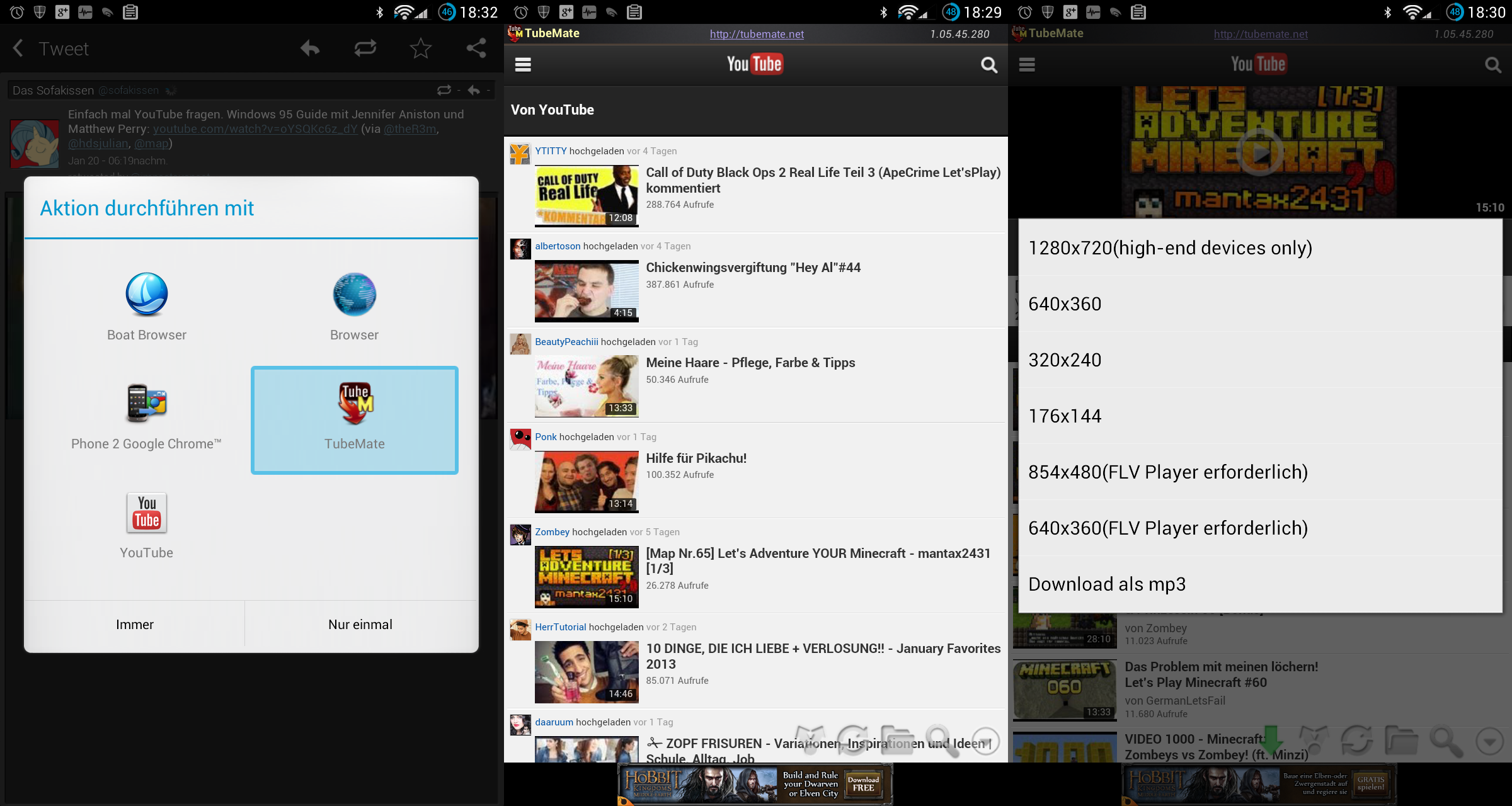Tap reply arrow in Tweet top bar
The width and height of the screenshot is (1512, 806).
(309, 48)
